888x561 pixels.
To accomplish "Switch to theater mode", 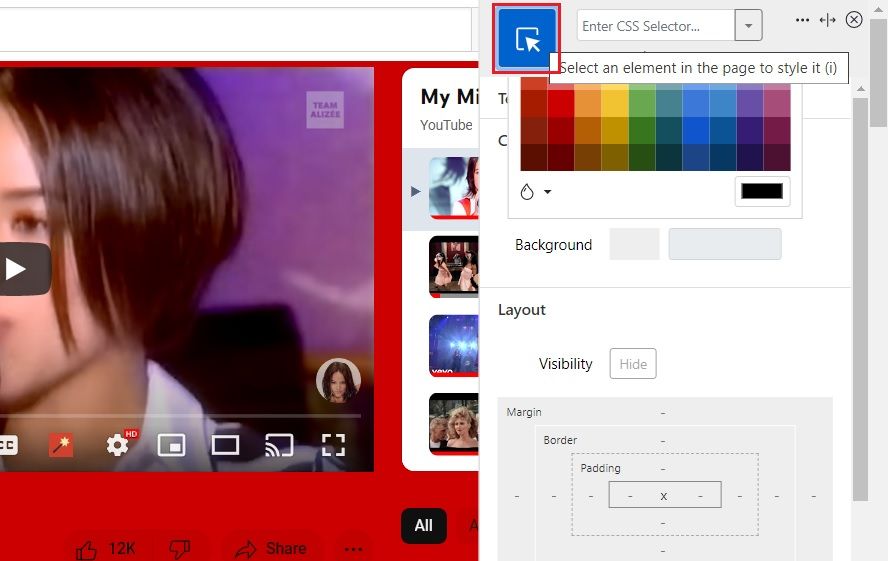I will (225, 445).
